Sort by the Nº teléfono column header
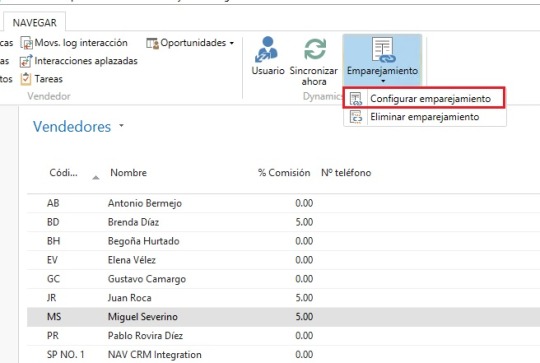Image resolution: width=540 pixels, height=363 pixels. pos(346,173)
